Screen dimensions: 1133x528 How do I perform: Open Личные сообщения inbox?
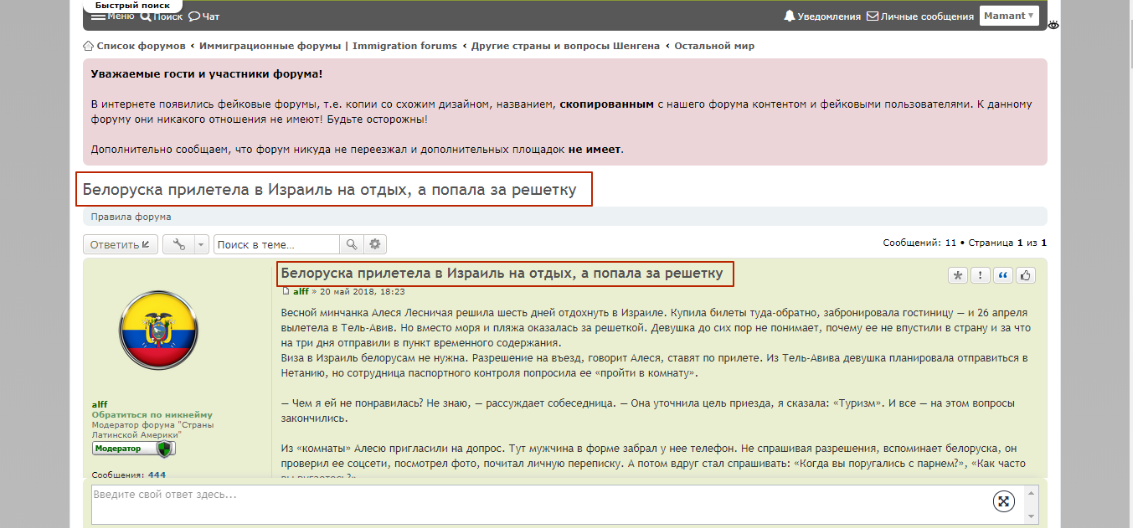click(920, 16)
